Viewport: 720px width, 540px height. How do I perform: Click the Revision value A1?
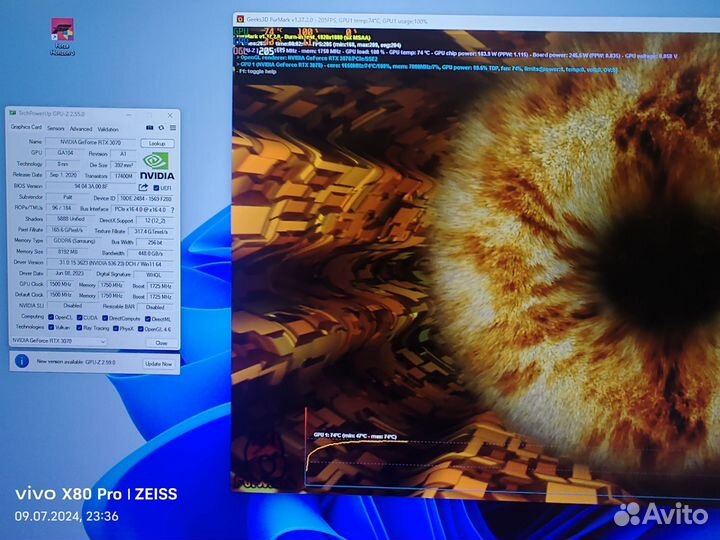click(x=123, y=154)
